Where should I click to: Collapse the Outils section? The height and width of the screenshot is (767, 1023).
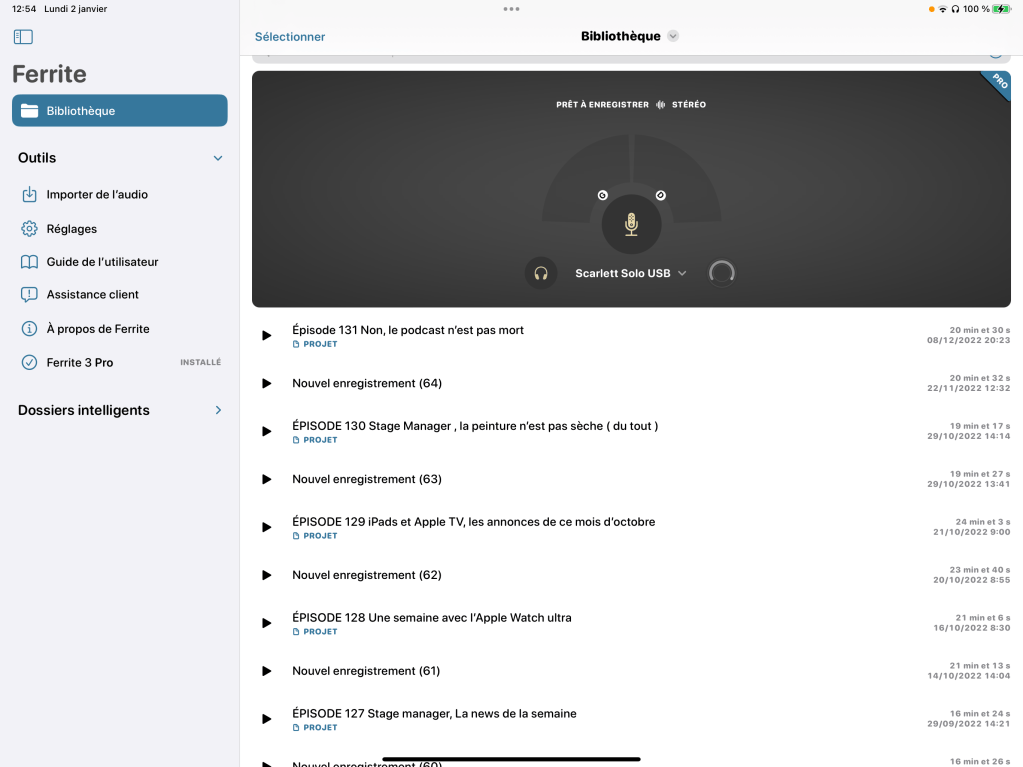218,158
